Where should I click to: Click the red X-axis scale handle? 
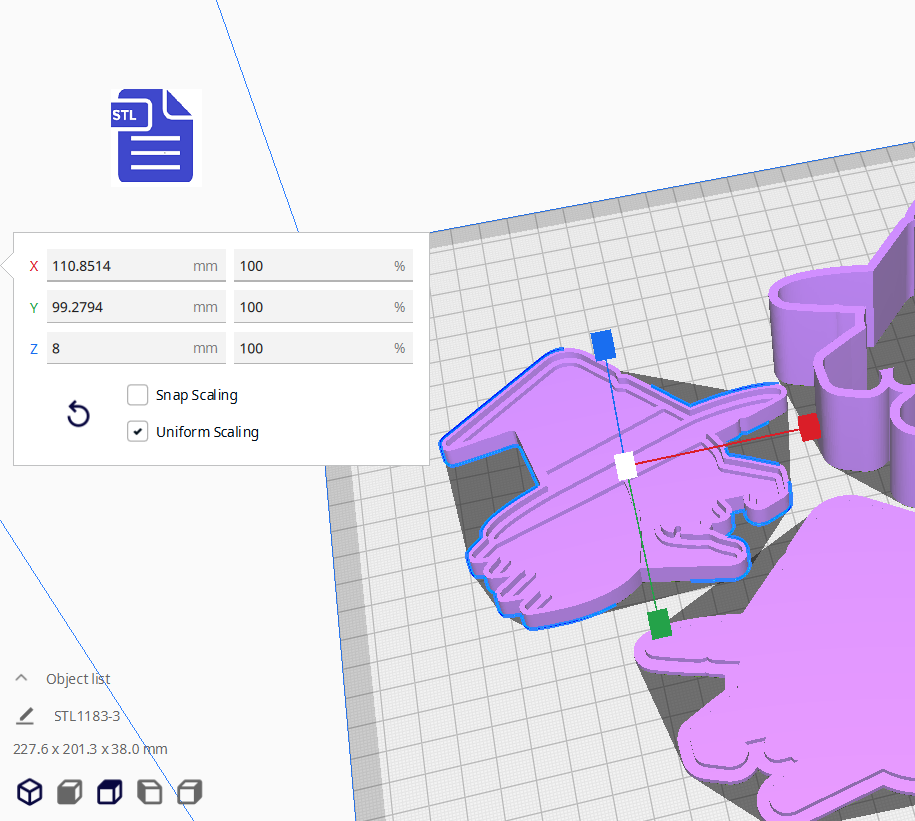(810, 427)
